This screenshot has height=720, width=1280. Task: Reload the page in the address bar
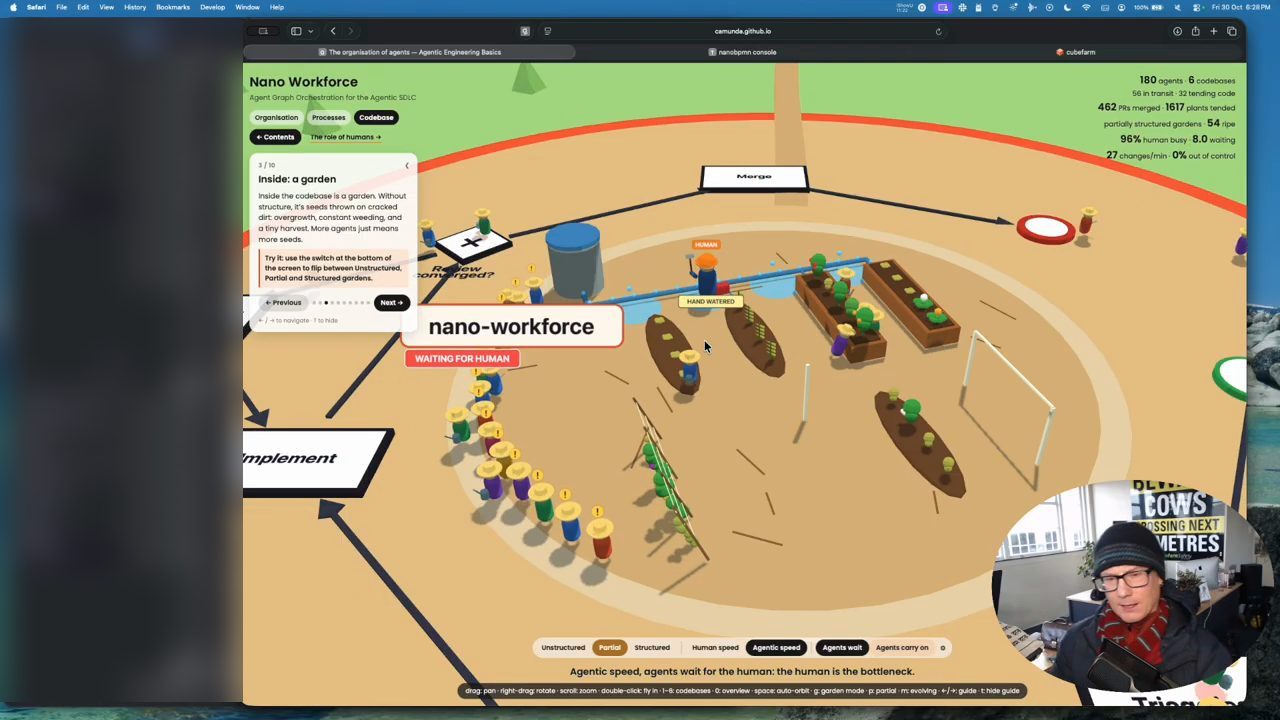point(938,31)
